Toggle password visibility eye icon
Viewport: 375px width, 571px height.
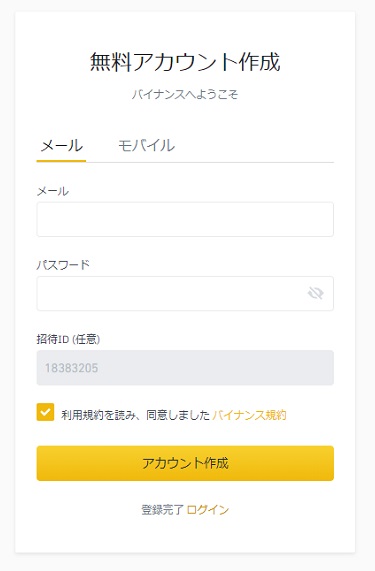316,293
